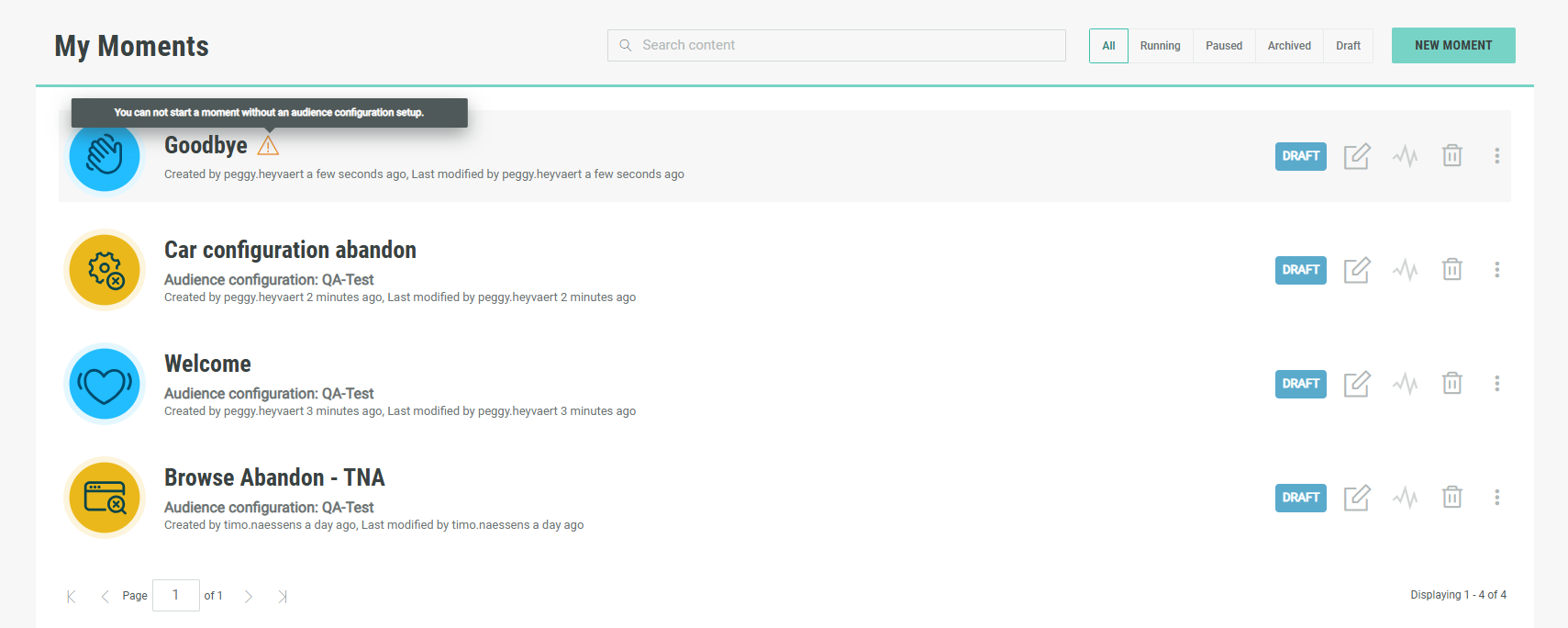Focus the Search content field
Viewport: 1568px width, 628px height.
point(836,45)
